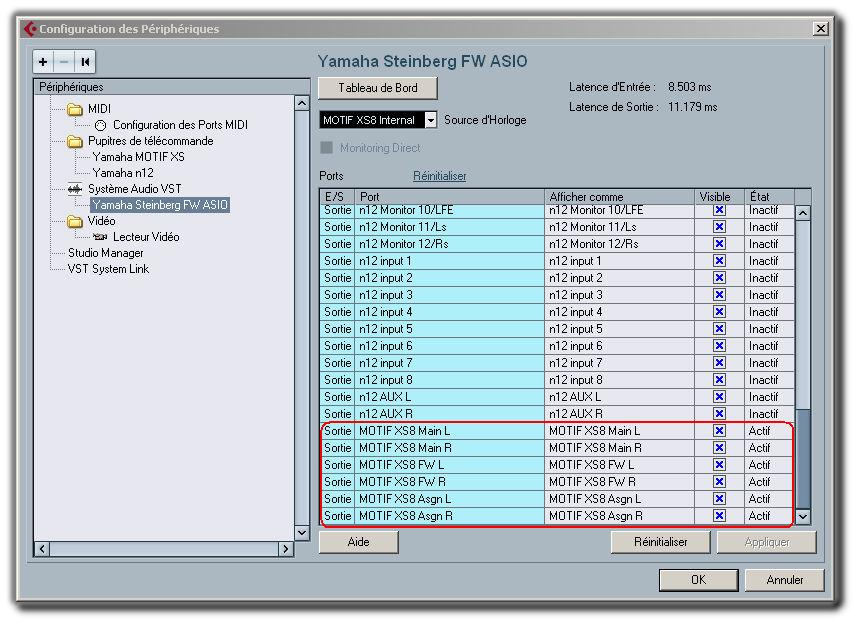Click the minus remove device icon
This screenshot has width=861, height=628.
(x=64, y=62)
